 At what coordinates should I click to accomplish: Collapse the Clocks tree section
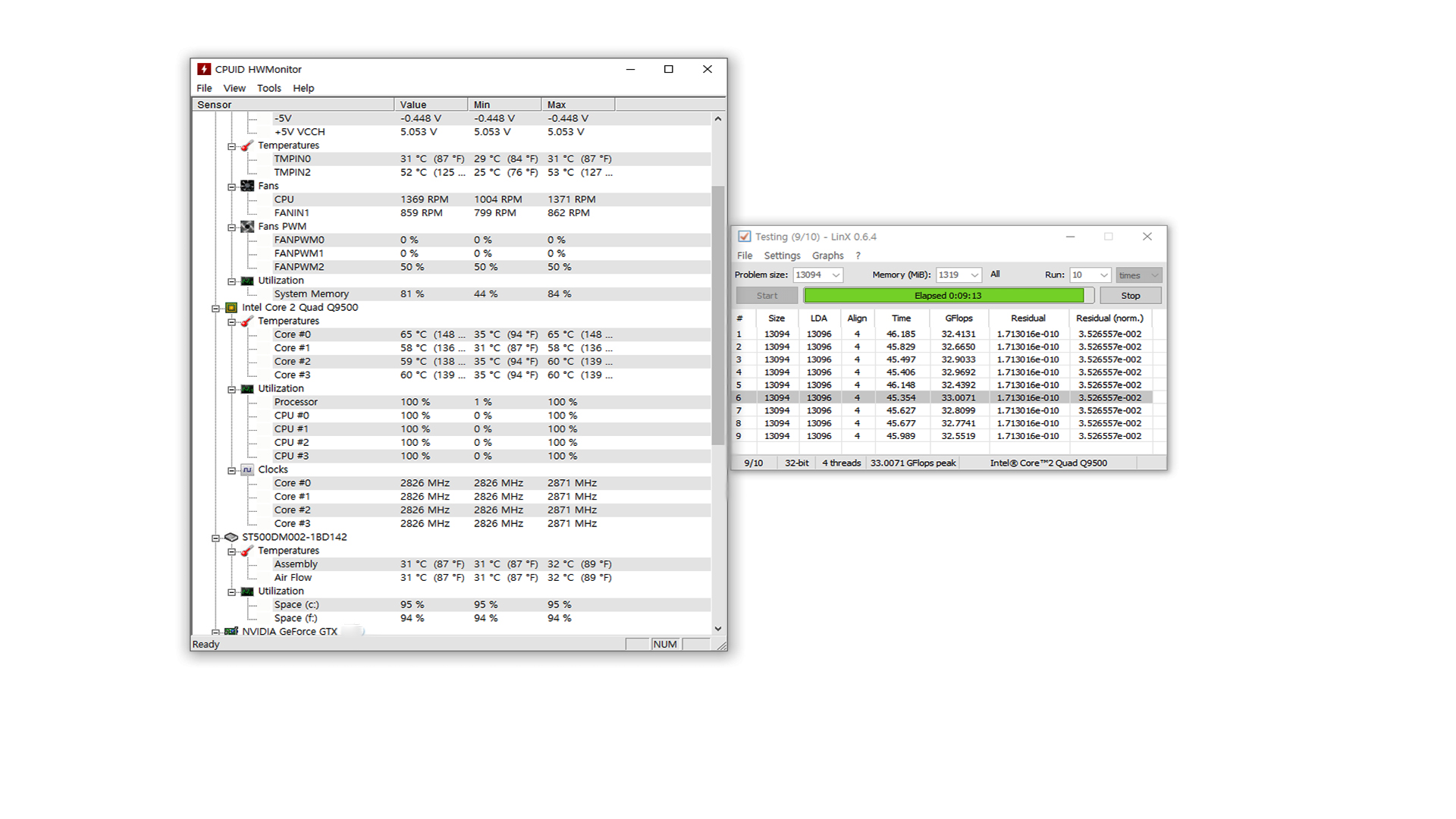click(x=232, y=470)
